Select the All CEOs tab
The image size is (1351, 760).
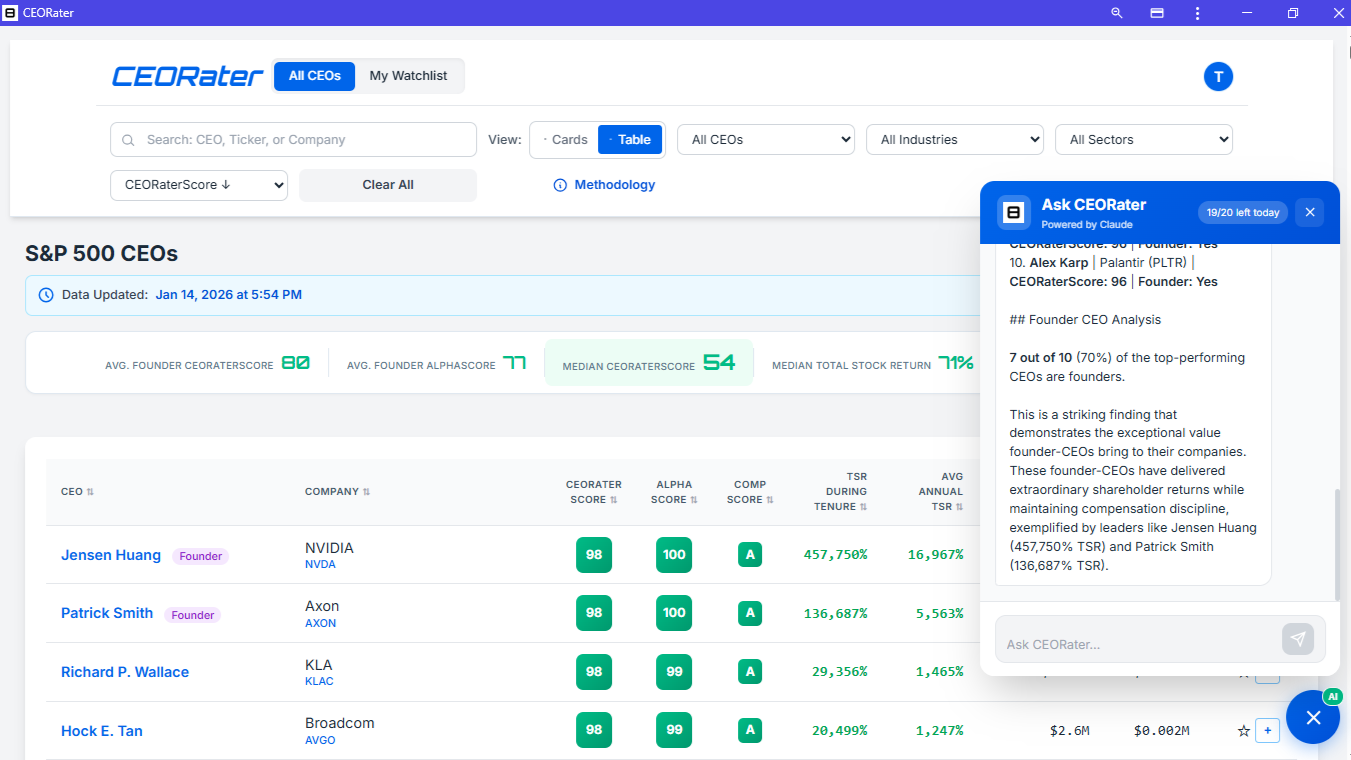tap(315, 76)
